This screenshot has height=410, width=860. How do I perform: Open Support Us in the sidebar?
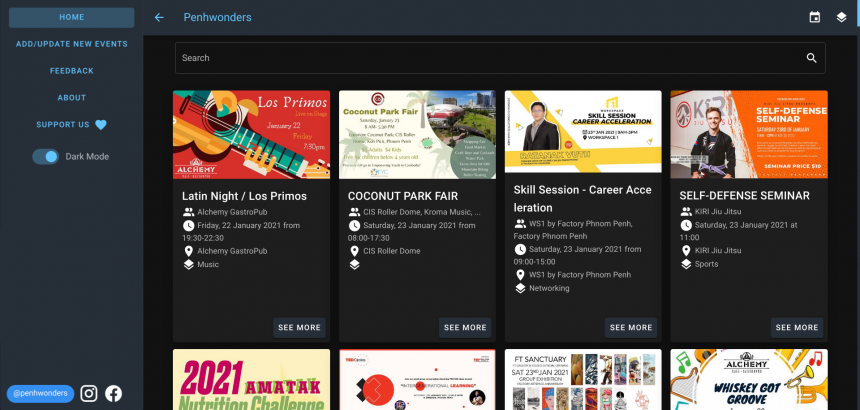tap(72, 125)
